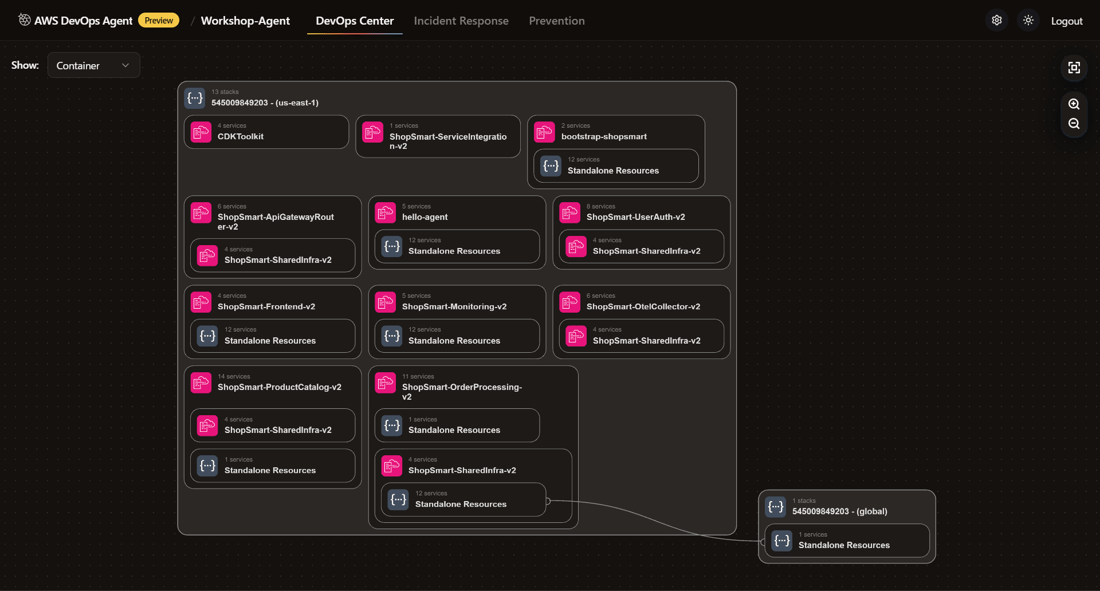Switch to the Incident Response tab
The height and width of the screenshot is (591, 1100).
461,19
